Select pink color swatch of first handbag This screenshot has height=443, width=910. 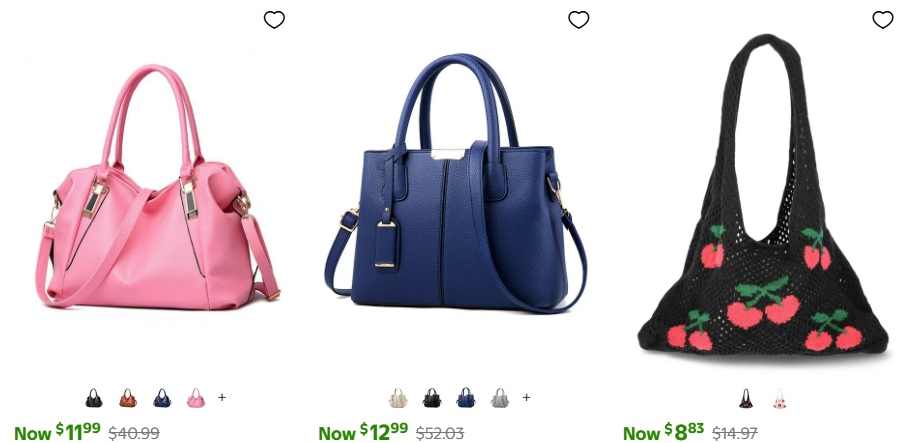click(x=196, y=398)
